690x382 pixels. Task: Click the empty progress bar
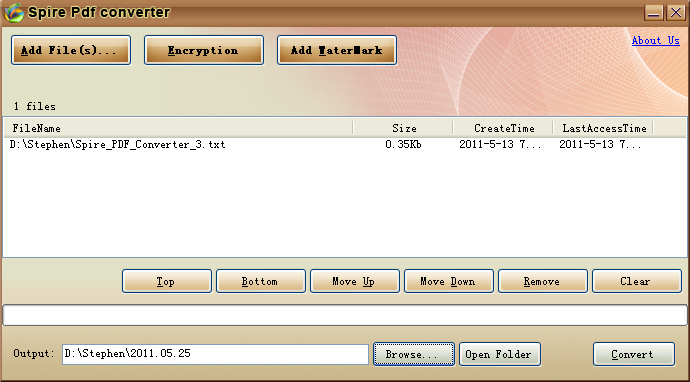(x=345, y=315)
